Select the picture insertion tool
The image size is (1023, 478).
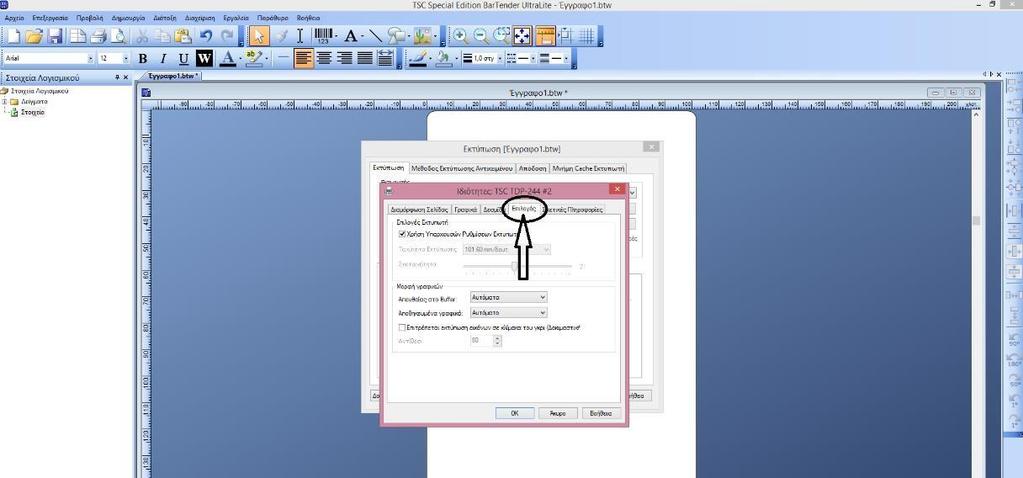[423, 37]
